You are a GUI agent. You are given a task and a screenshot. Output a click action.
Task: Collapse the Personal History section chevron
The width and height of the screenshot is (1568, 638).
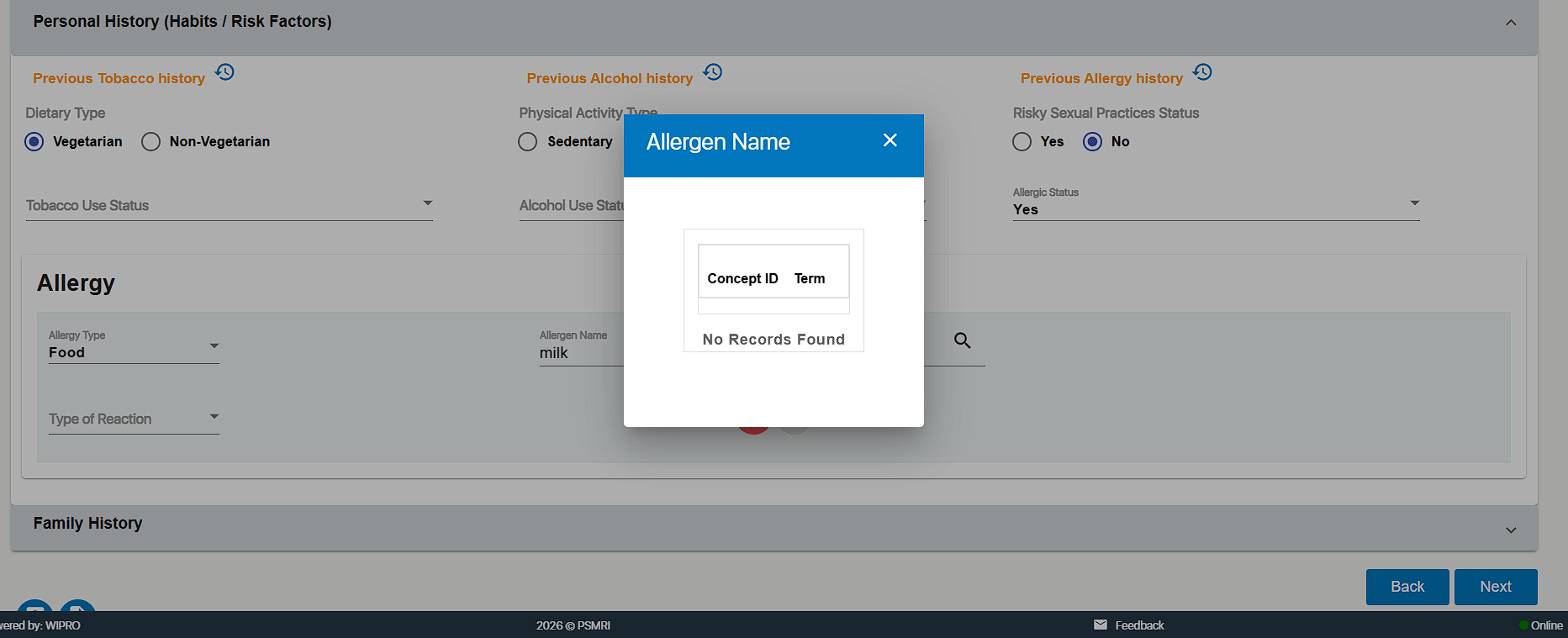1510,23
